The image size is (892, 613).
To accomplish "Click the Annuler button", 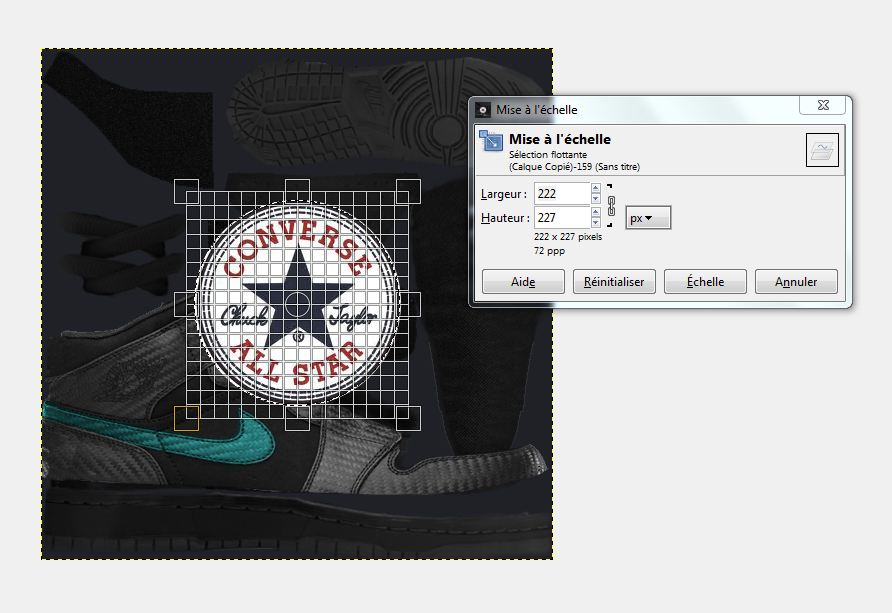I will 796,281.
